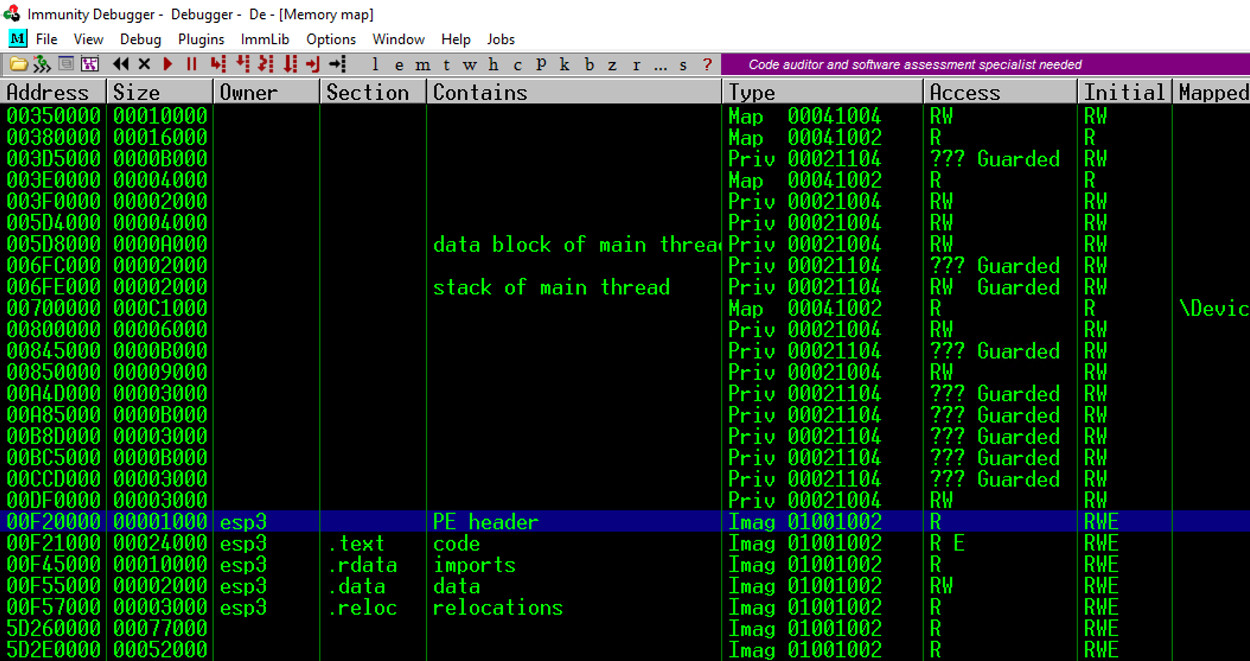
Task: Click the Step over icon
Action: pos(241,64)
